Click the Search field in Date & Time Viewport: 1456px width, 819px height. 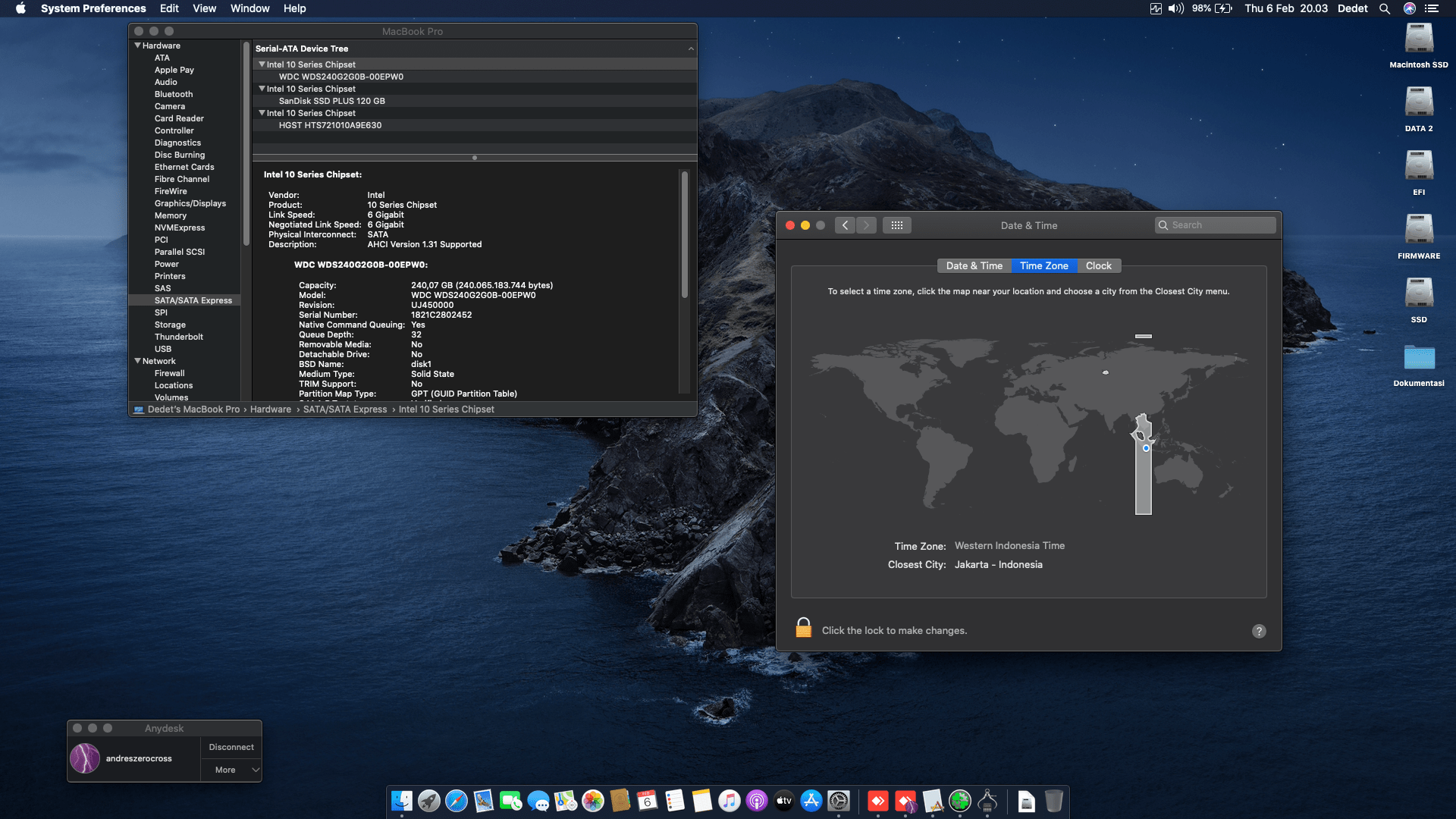coord(1216,225)
